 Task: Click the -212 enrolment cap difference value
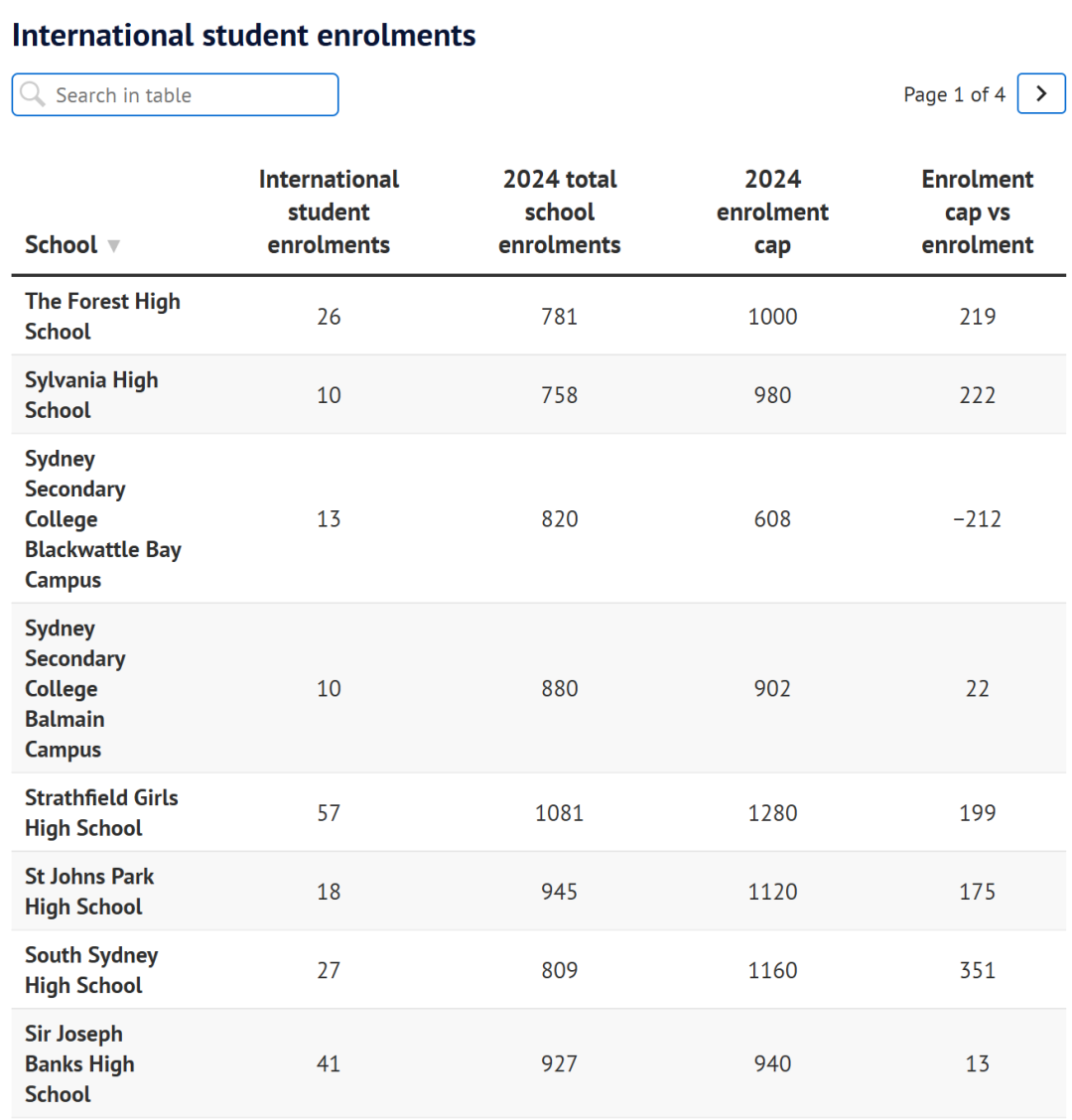977,519
